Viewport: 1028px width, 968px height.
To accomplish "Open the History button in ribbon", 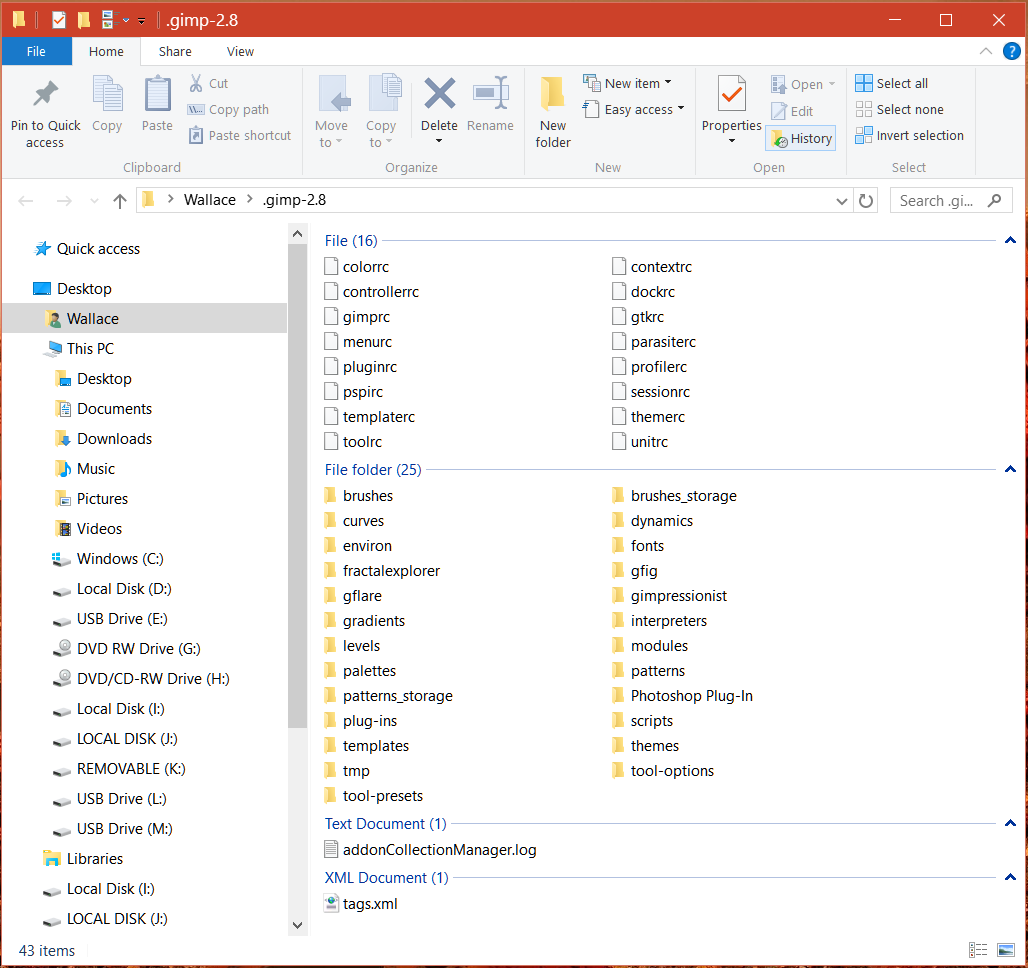I will coord(801,138).
